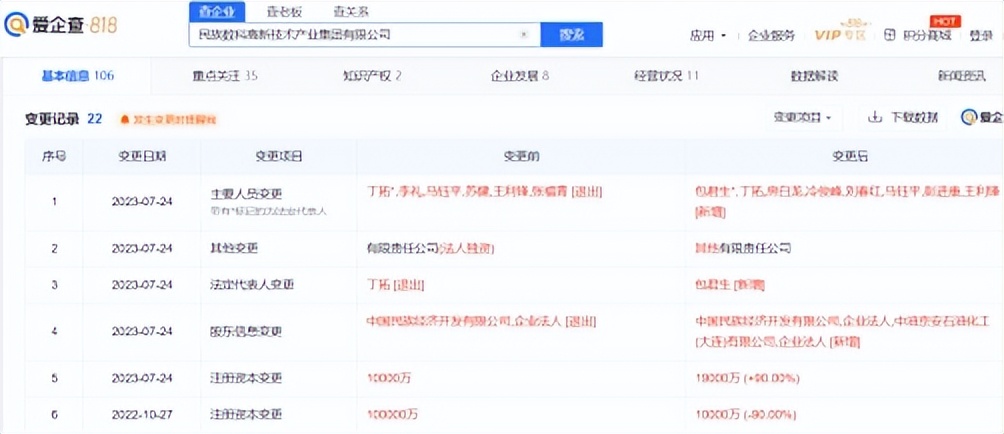Click the download icon beside 下载数据
This screenshot has width=1004, height=434.
tap(874, 118)
